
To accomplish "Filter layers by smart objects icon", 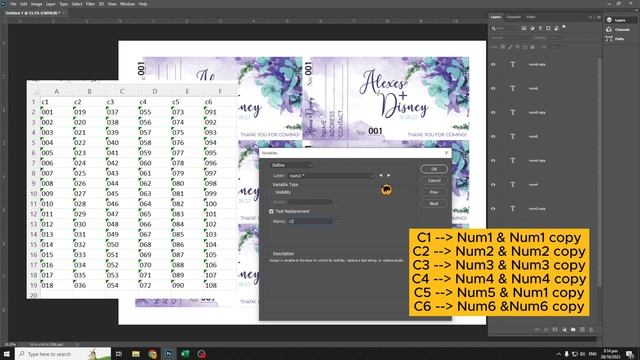I will (556, 28).
